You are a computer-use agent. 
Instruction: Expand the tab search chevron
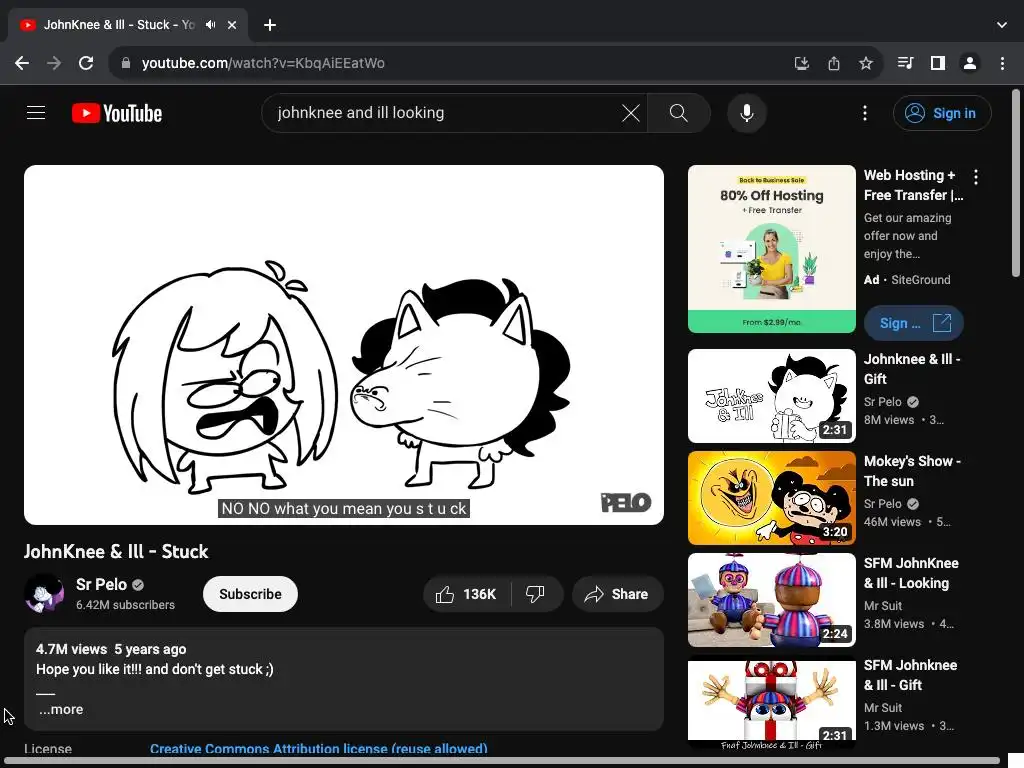coord(1002,25)
